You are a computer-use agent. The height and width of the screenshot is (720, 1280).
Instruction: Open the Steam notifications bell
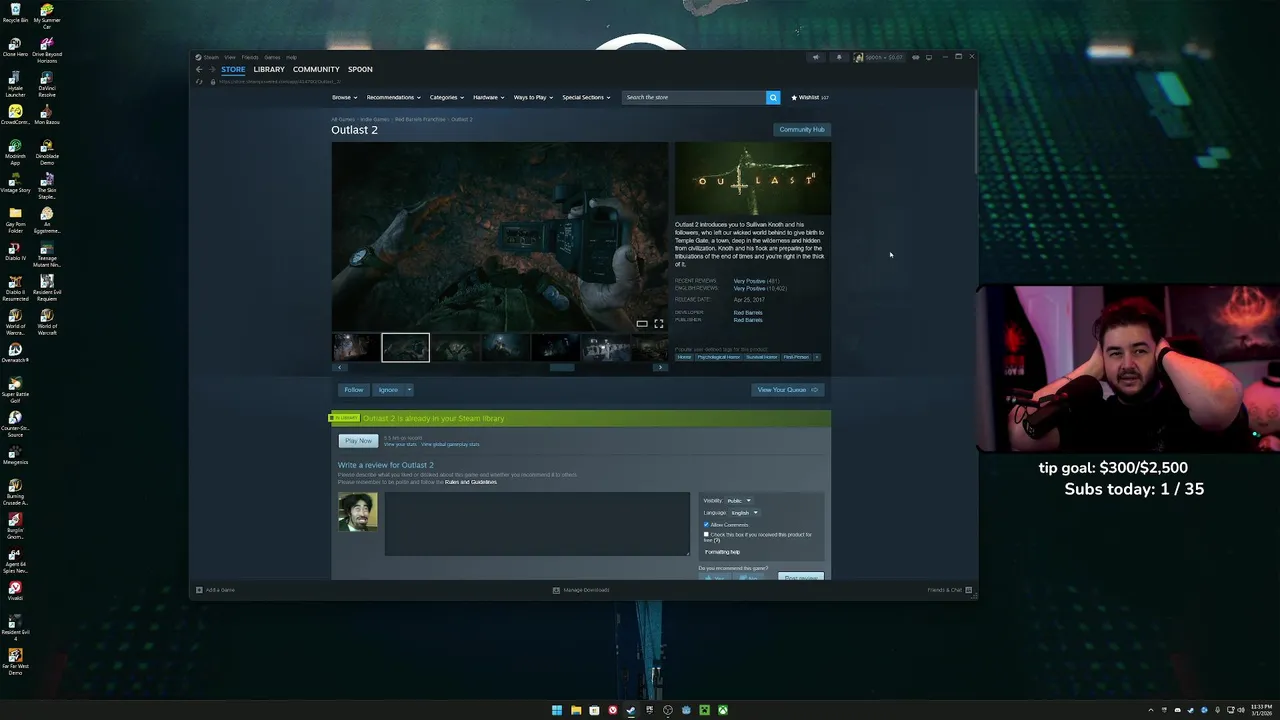click(839, 57)
